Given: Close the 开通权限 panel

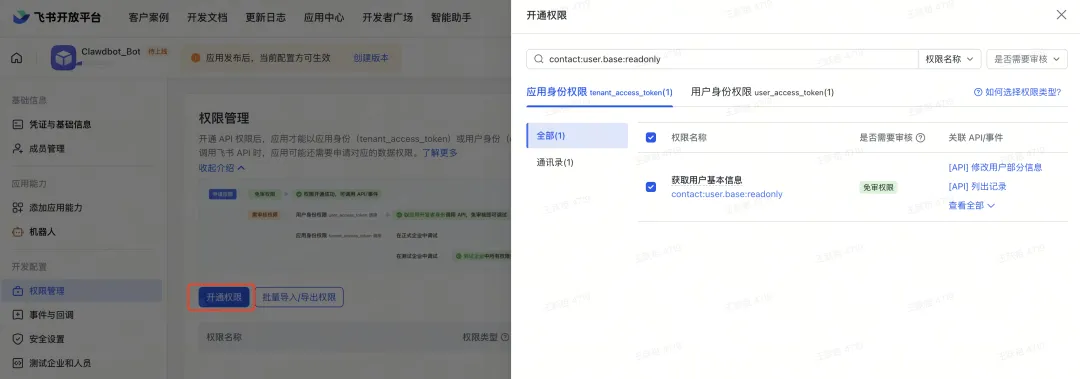Looking at the screenshot, I should click(1061, 14).
